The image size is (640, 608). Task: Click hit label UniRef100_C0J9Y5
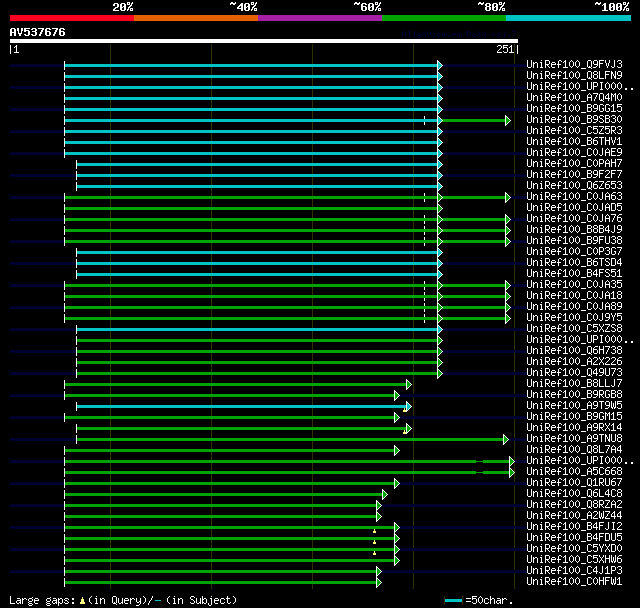point(574,318)
